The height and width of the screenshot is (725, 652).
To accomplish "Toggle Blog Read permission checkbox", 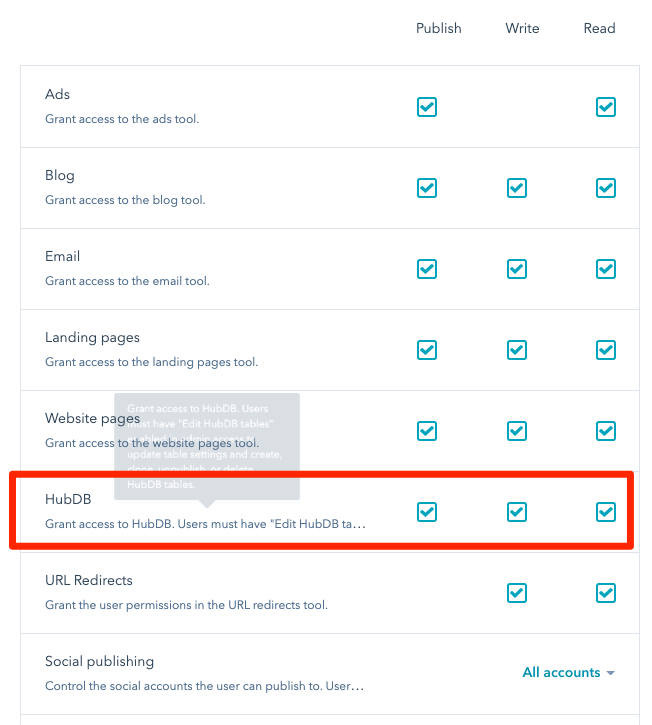I will tap(605, 188).
